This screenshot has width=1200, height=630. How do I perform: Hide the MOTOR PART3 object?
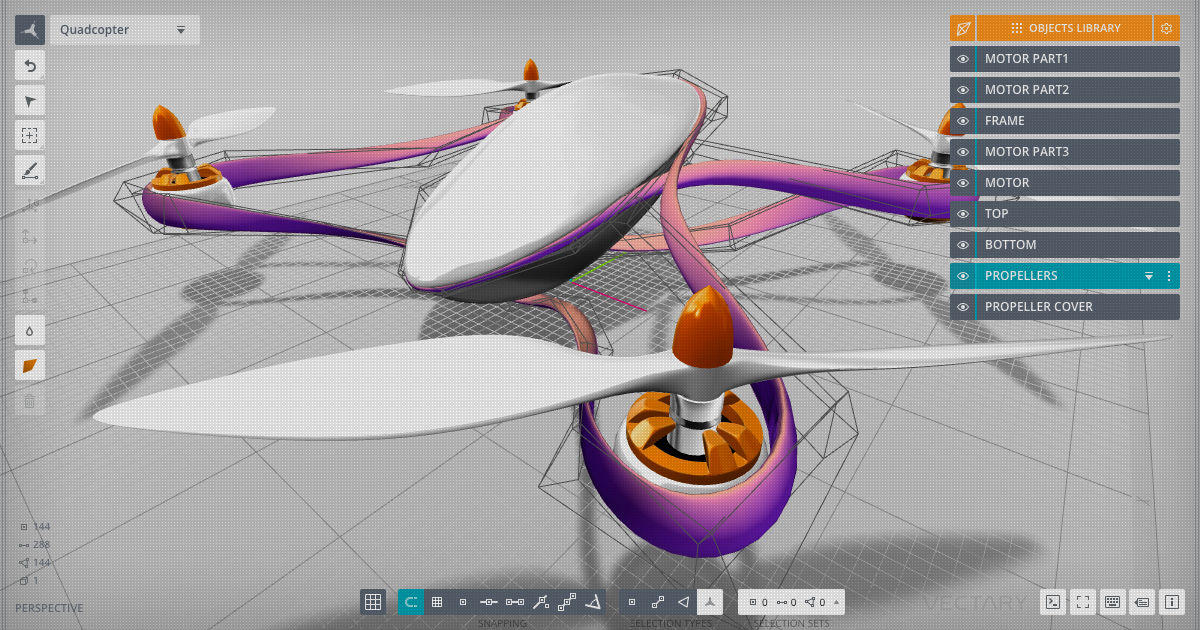pos(963,152)
